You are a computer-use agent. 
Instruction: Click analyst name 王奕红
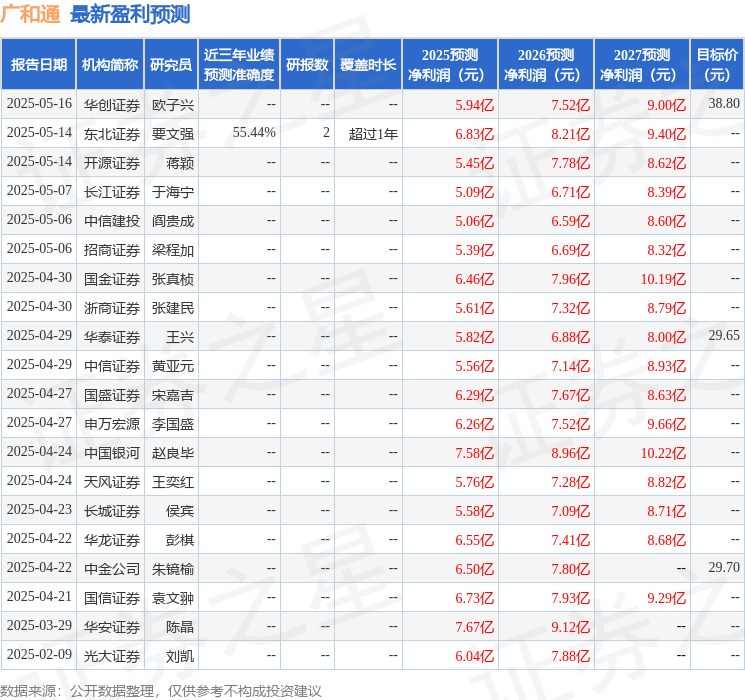point(173,482)
